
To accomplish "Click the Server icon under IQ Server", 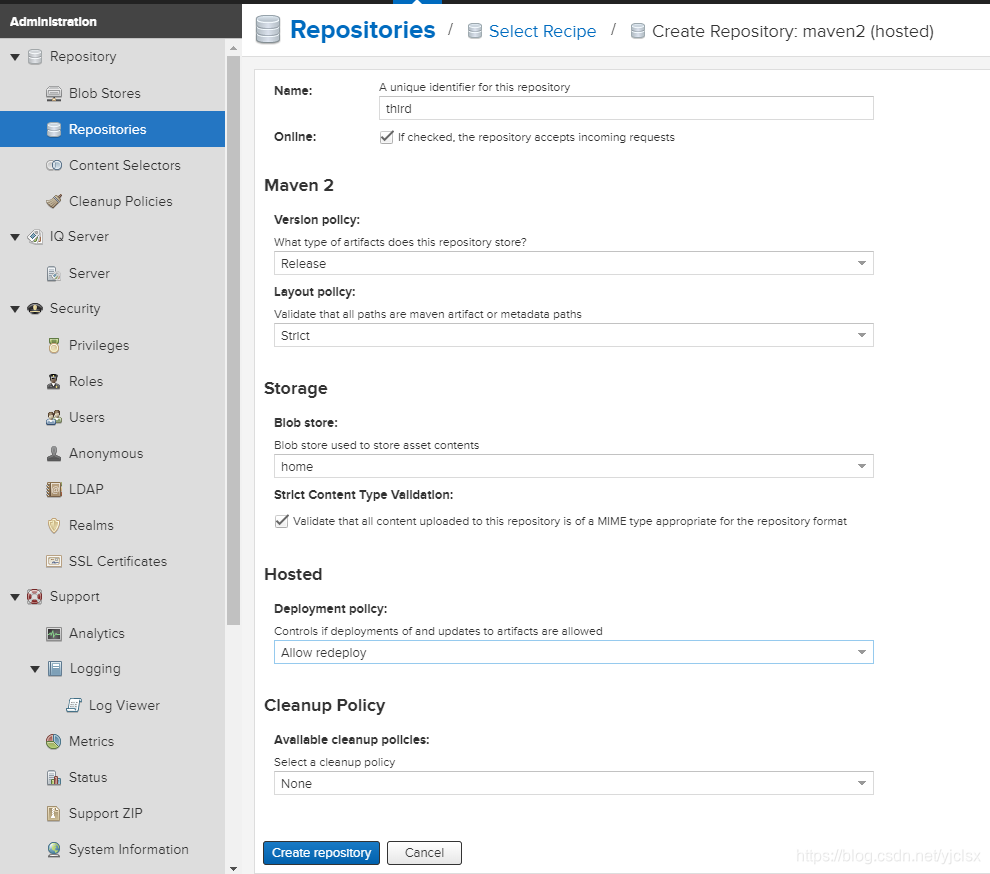I will (54, 273).
